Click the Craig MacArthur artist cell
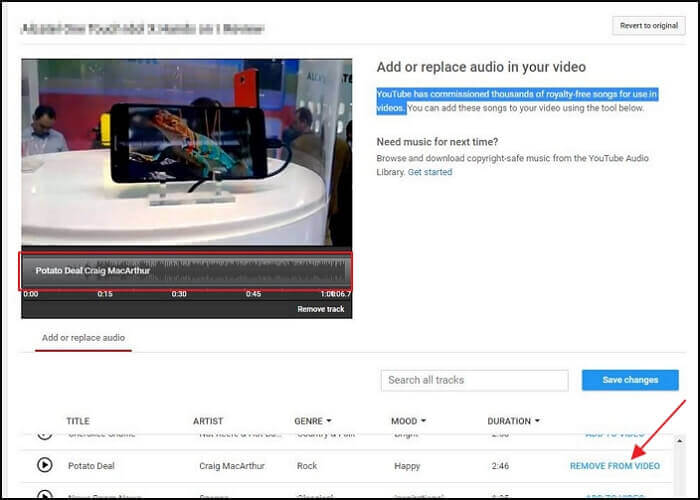This screenshot has height=500, width=700. [x=232, y=466]
